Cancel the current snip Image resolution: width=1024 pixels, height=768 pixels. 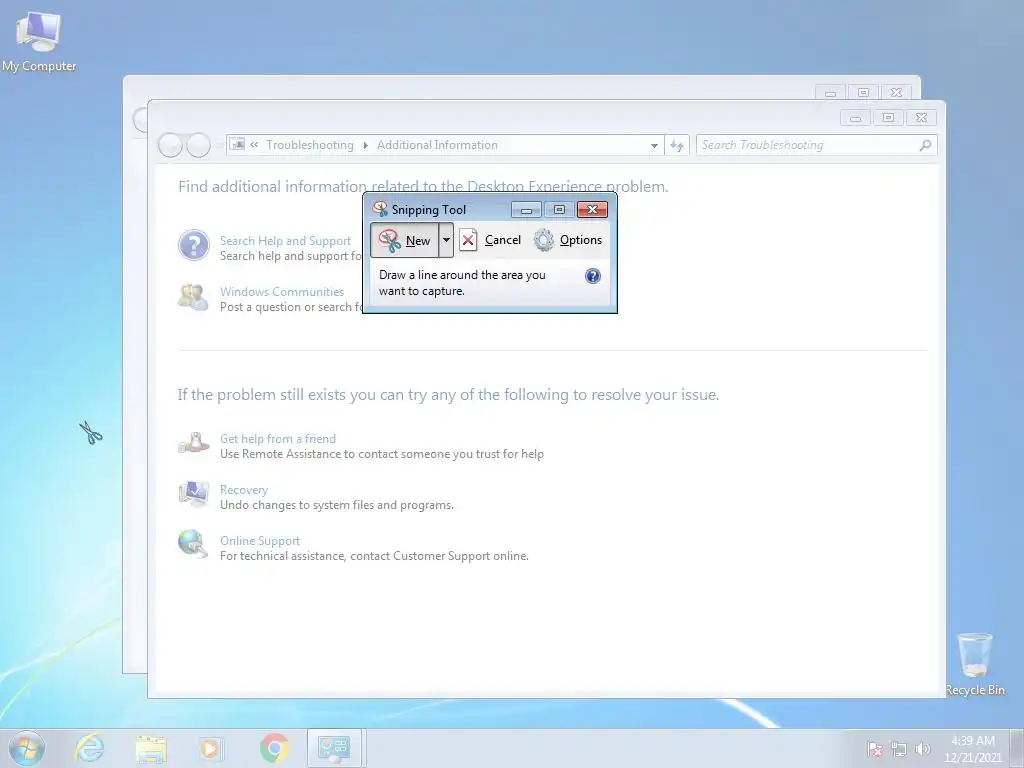click(490, 240)
